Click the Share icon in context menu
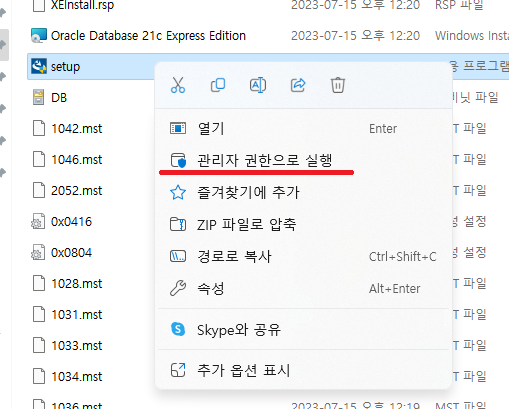This screenshot has width=521, height=409. coord(298,85)
